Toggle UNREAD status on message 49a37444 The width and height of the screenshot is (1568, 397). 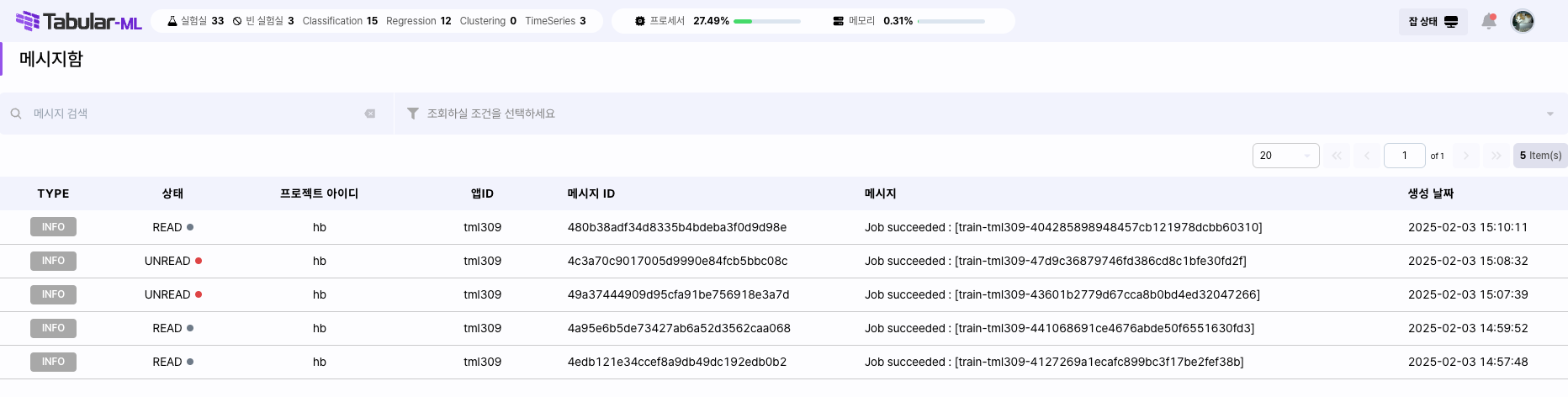(173, 294)
